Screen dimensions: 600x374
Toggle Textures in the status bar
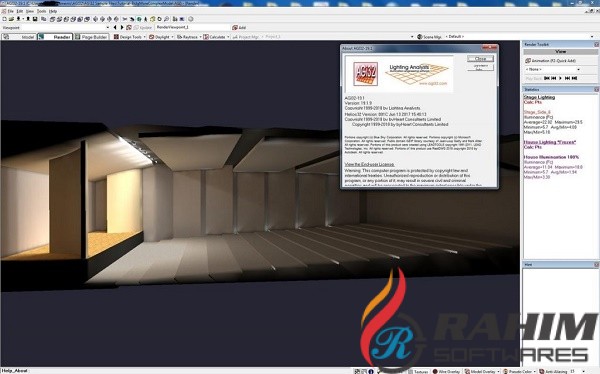(419, 371)
